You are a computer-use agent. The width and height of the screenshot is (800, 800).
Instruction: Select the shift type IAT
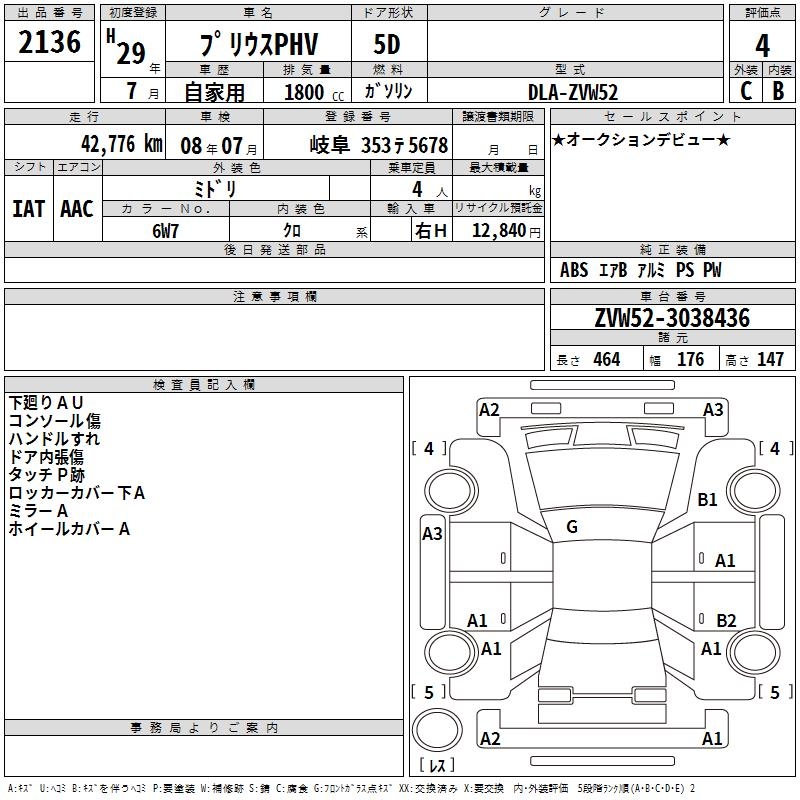tap(28, 209)
